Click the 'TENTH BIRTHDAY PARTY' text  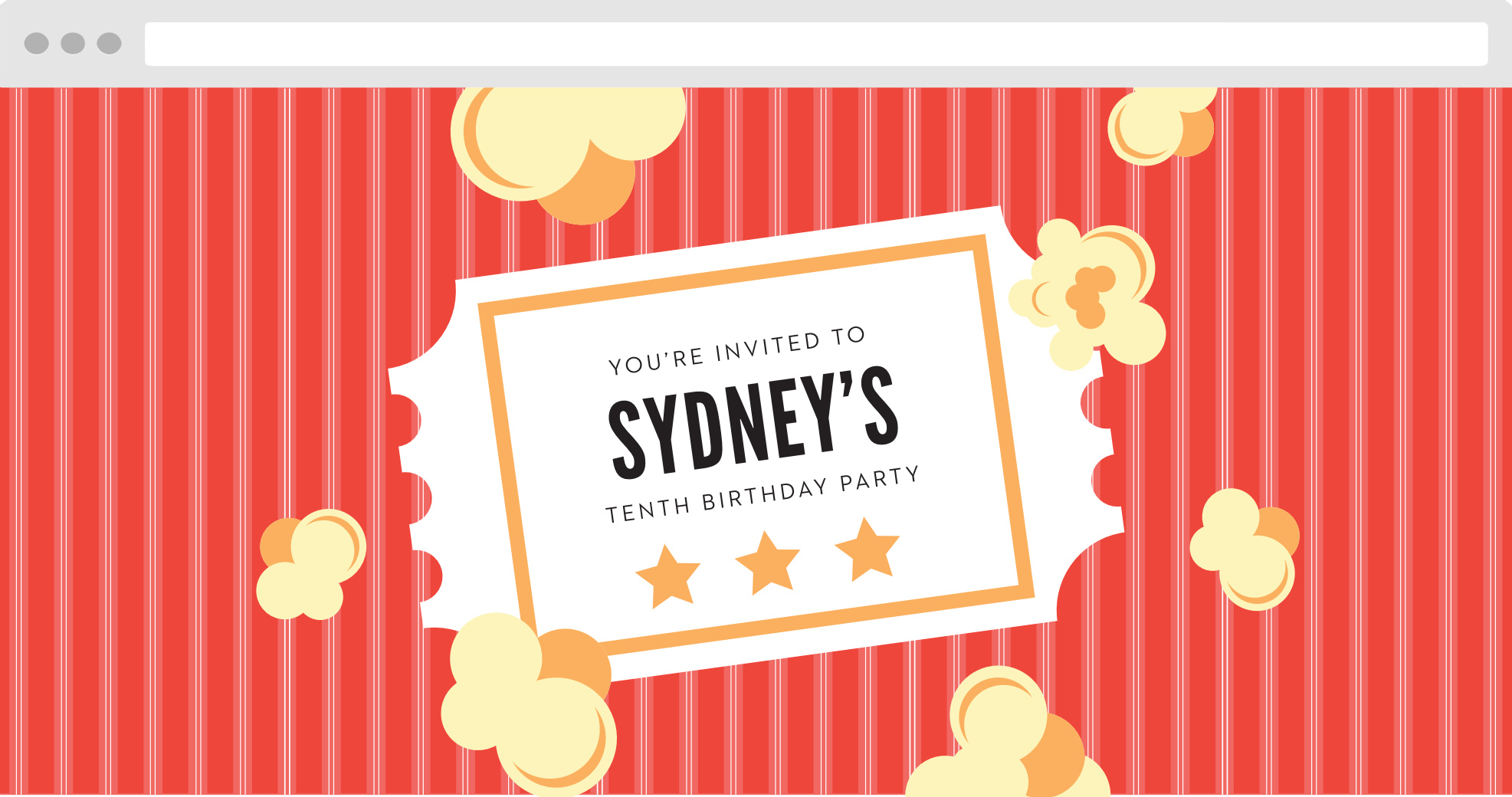click(x=762, y=495)
